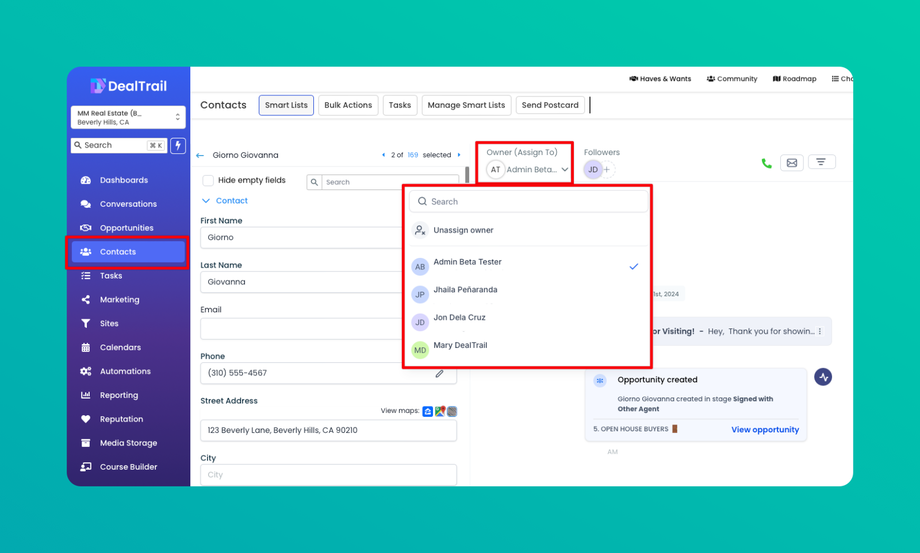Screen dimensions: 920x553
Task: Choose Jhaila Peñaranda as owner
Action: coord(529,294)
